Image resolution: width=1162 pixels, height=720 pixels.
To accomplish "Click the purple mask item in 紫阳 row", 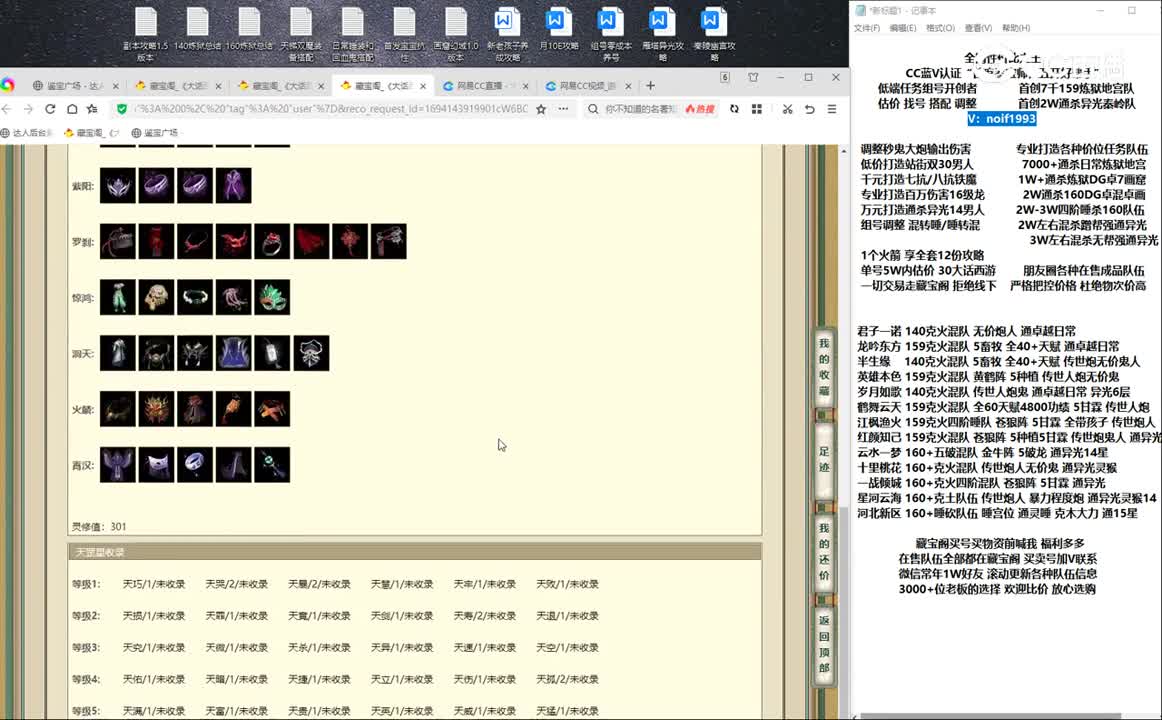I will (x=118, y=185).
